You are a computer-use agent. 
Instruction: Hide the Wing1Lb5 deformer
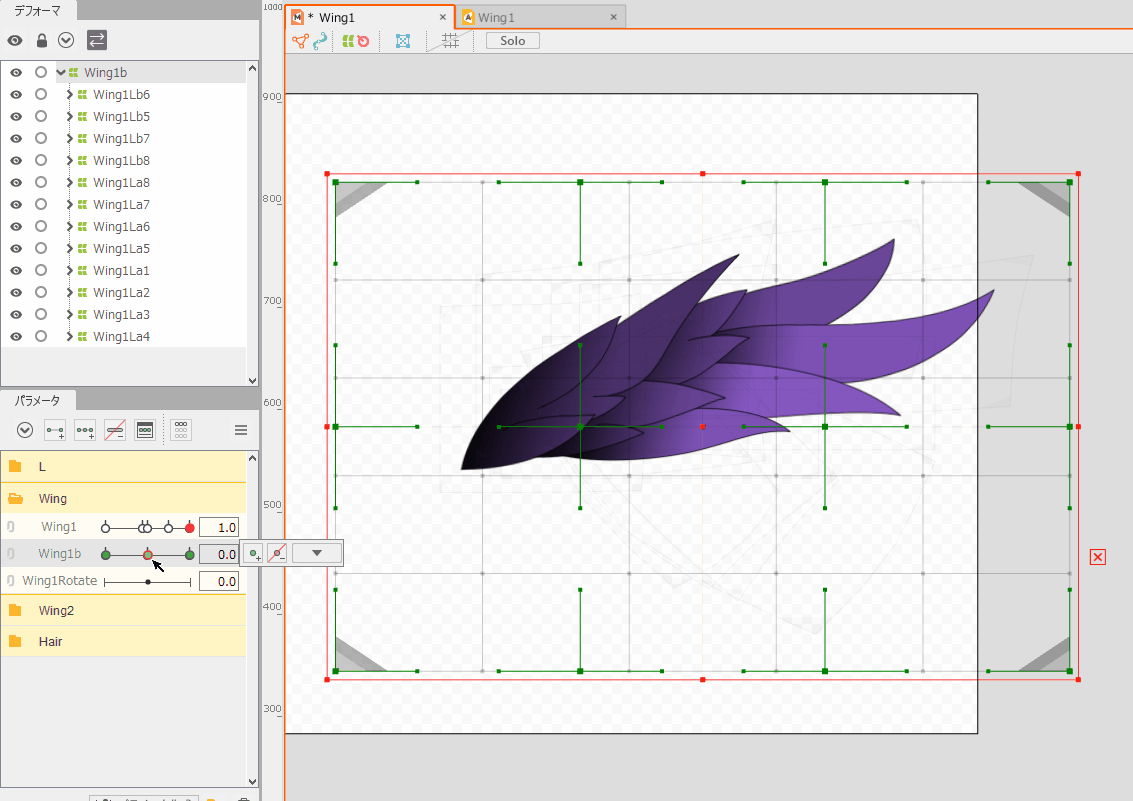(x=16, y=116)
